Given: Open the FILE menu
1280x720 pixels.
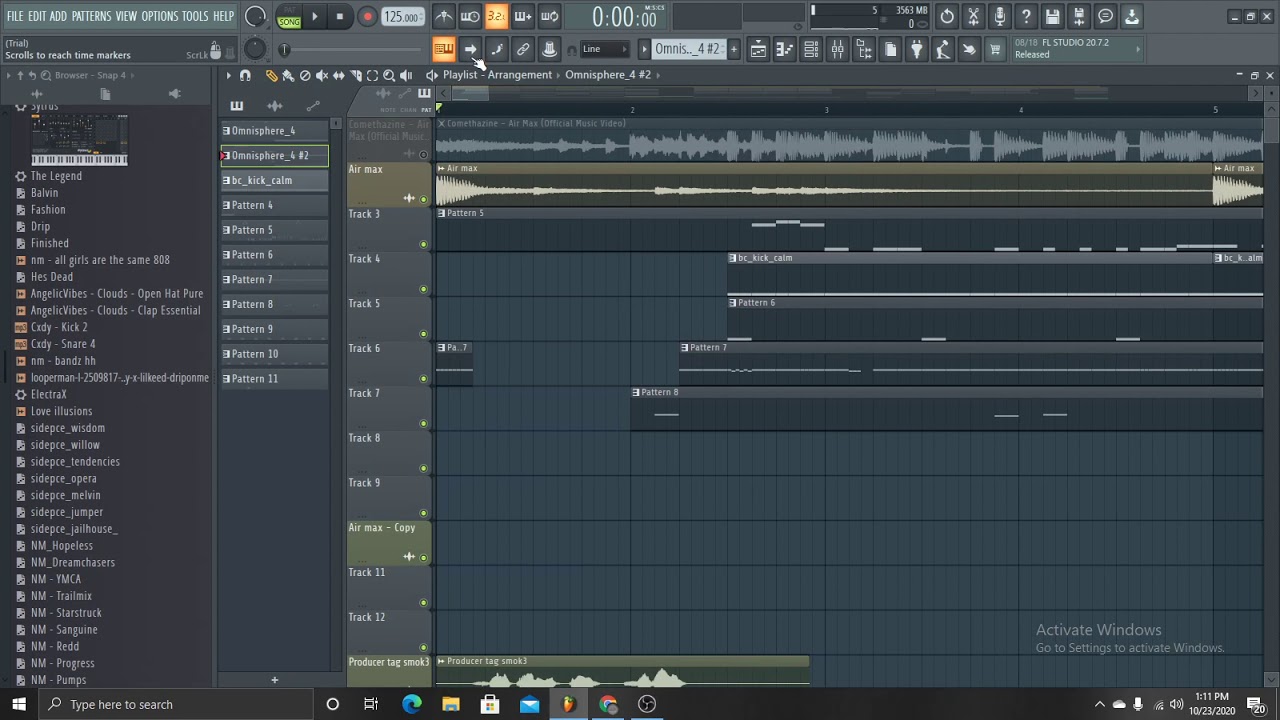Looking at the screenshot, I should (x=15, y=16).
